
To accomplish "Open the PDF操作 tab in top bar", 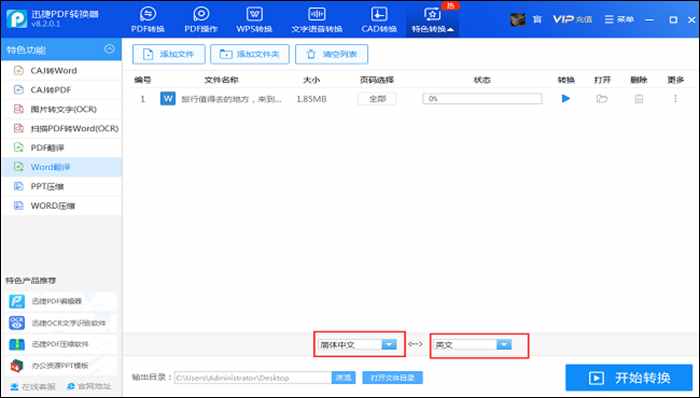I will tap(201, 20).
